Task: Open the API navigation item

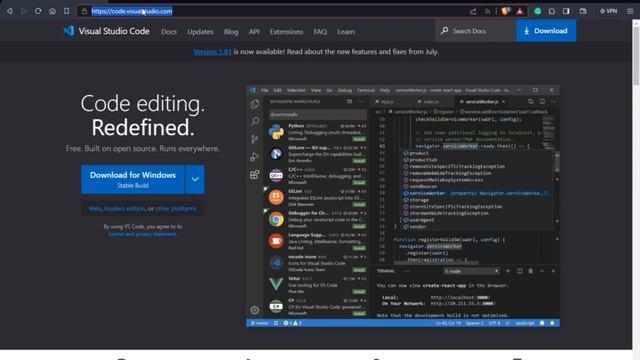Action: pos(254,32)
